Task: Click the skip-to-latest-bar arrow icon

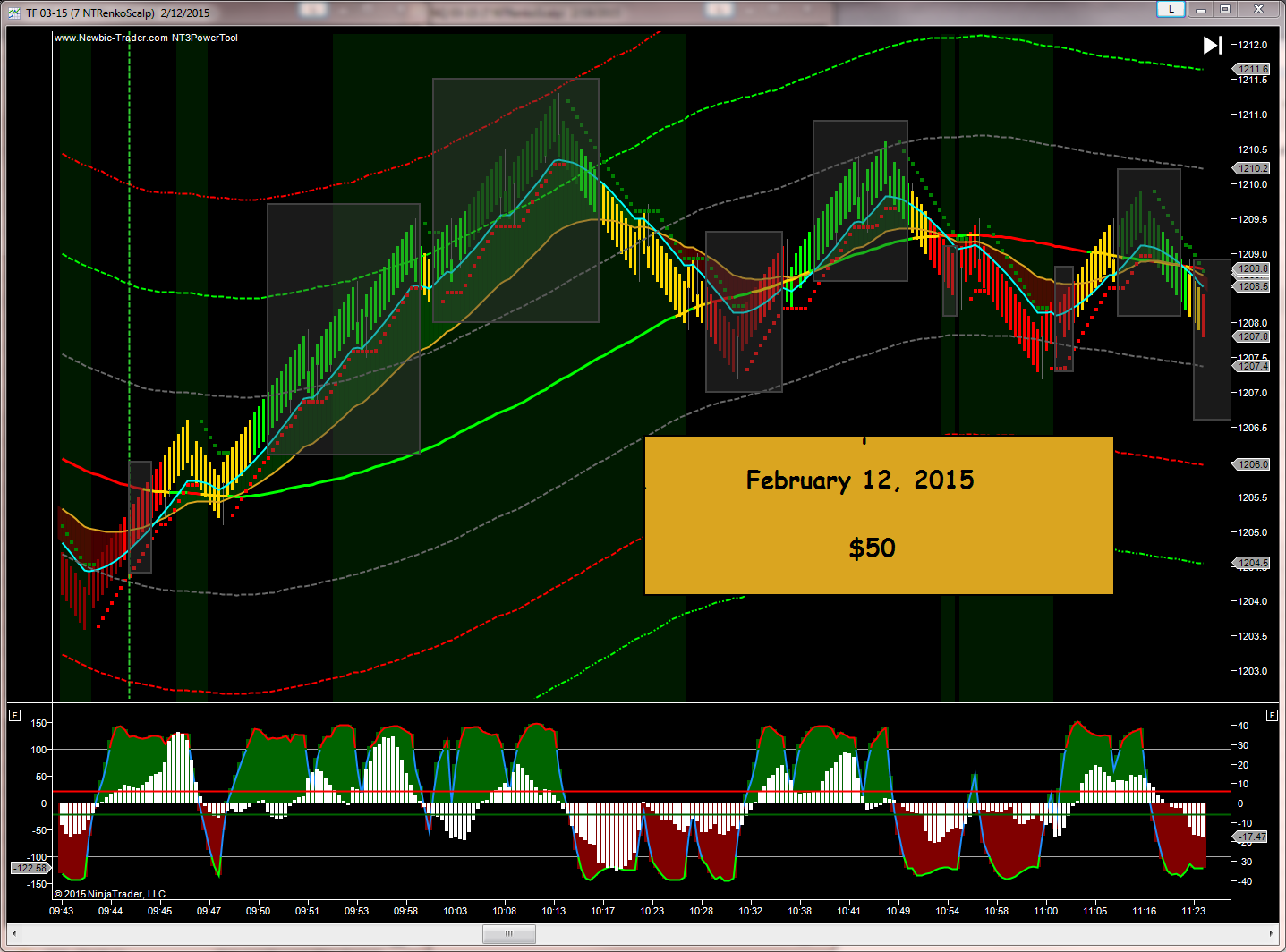Action: tap(1213, 46)
